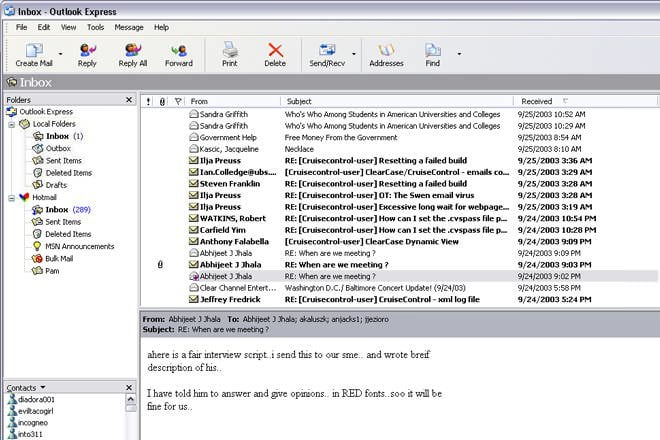Open the Addresses book
Viewport: 660px width, 440px height.
coord(386,54)
